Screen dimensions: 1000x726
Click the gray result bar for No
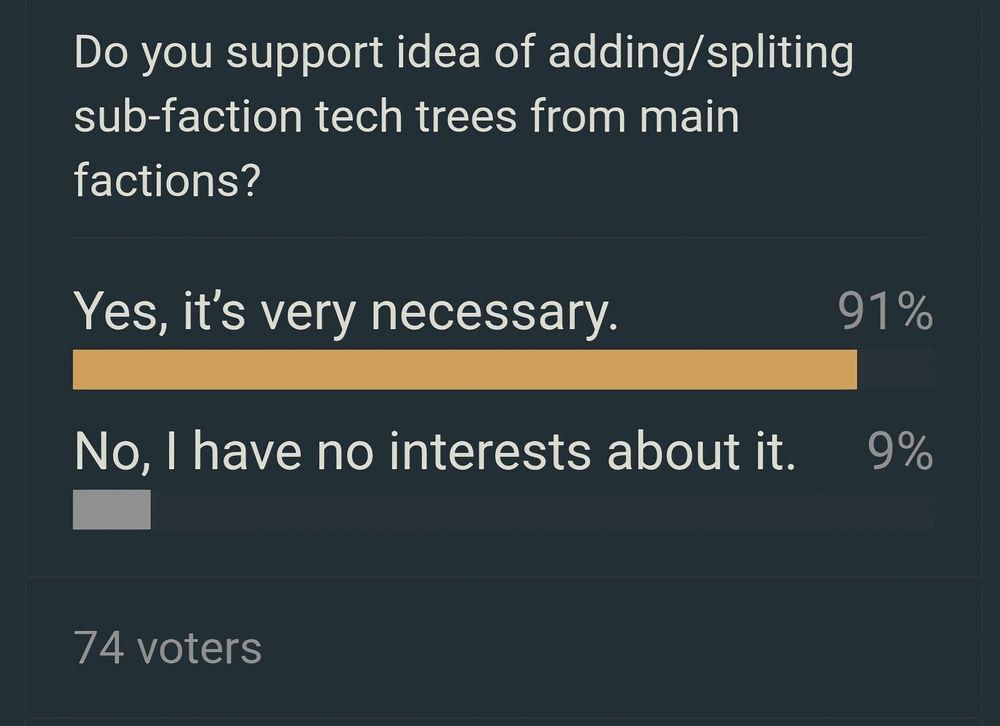click(x=111, y=509)
